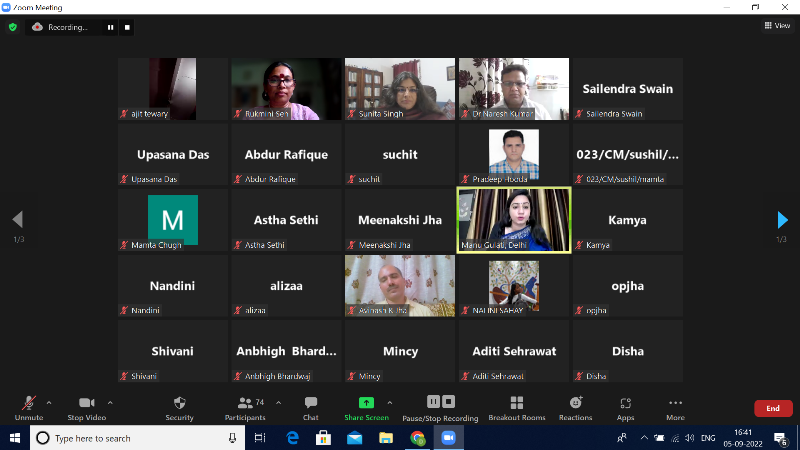
Task: Open the Security shield icon
Action: pyautogui.click(x=179, y=403)
